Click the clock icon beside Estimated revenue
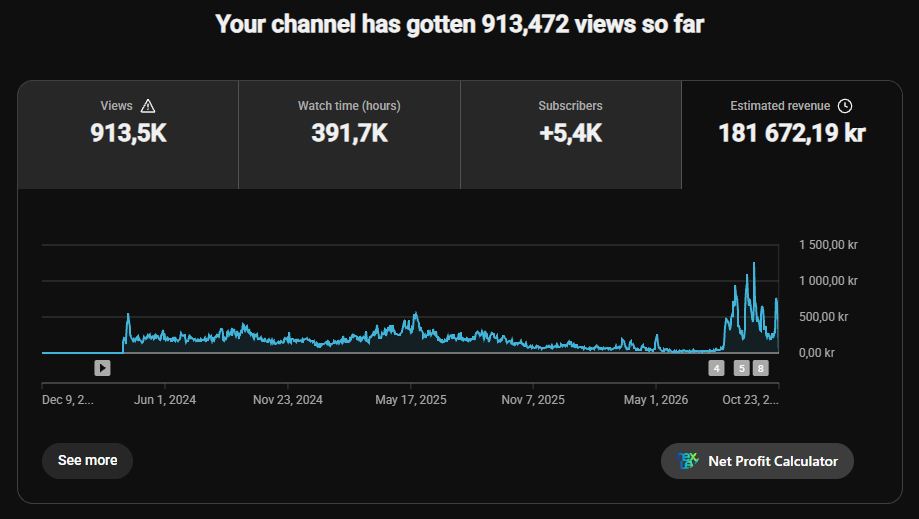Viewport: 919px width, 519px height. tap(845, 106)
